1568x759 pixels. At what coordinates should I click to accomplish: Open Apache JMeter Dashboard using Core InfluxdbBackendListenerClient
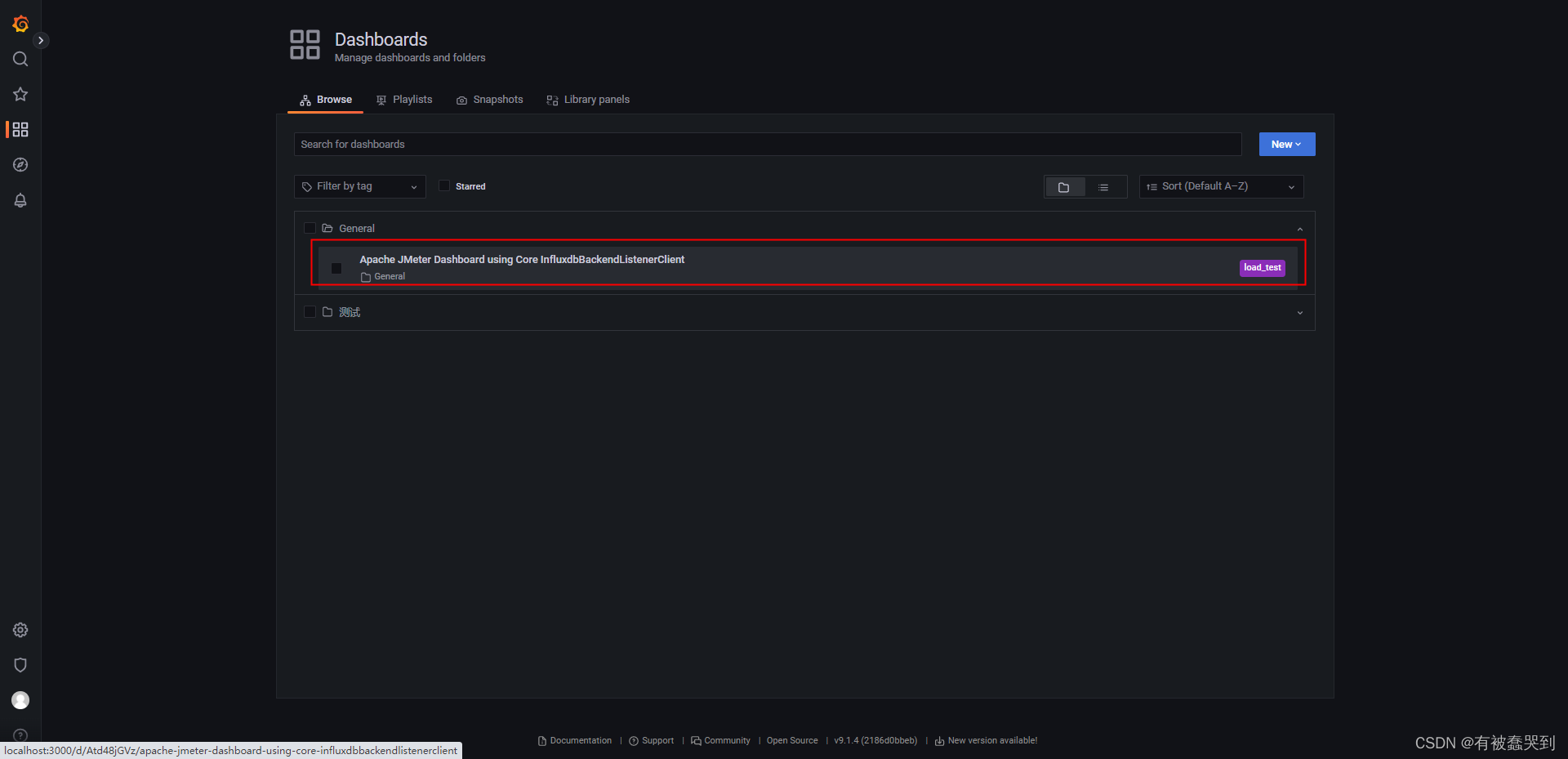pyautogui.click(x=522, y=259)
